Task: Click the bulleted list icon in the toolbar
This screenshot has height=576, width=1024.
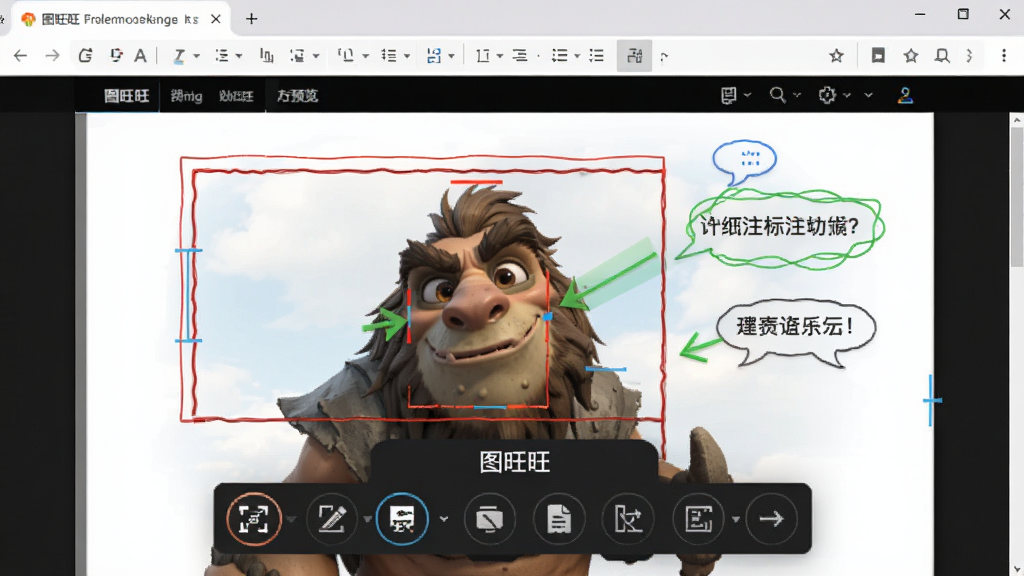Action: [559, 56]
